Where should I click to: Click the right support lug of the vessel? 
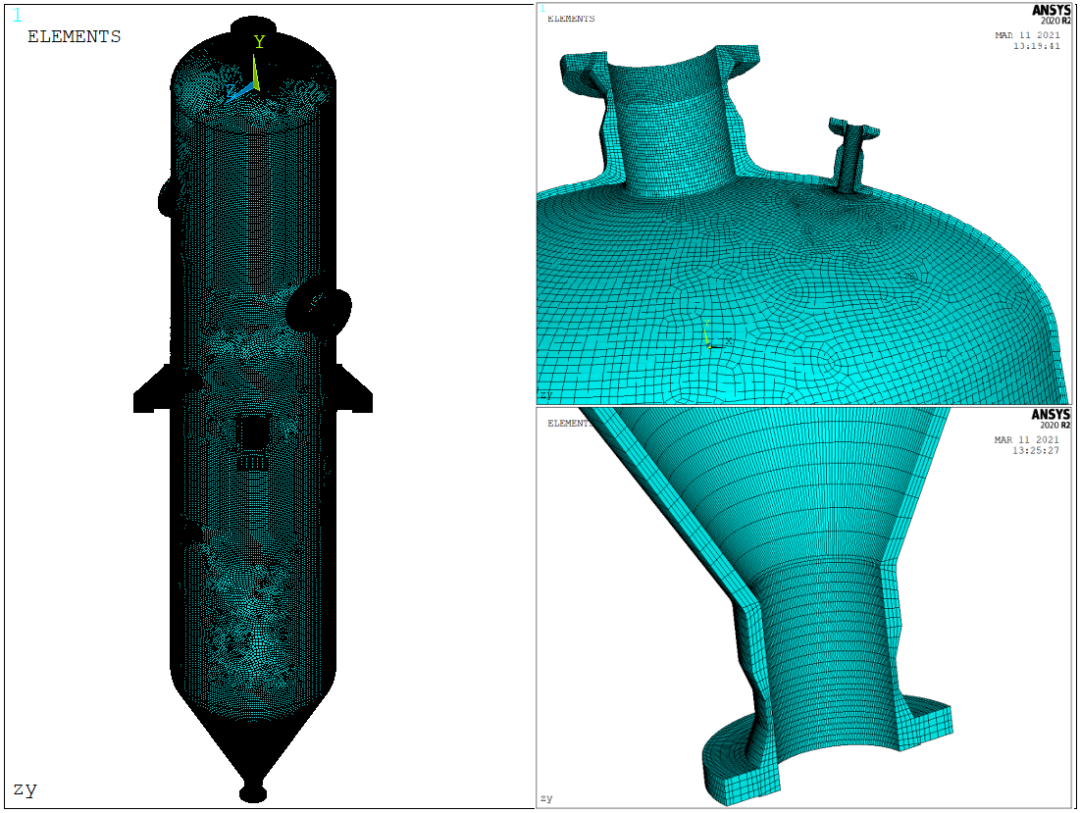(x=354, y=389)
